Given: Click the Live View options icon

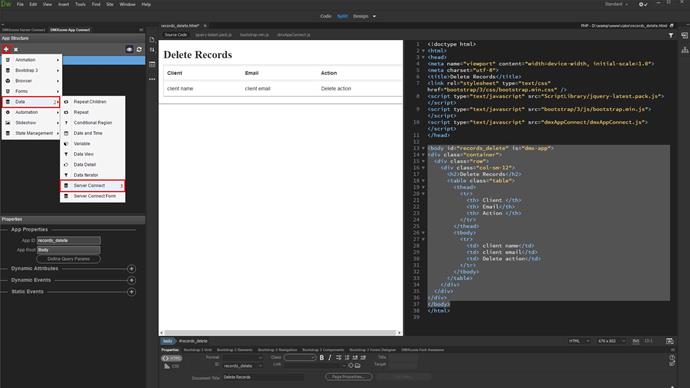Looking at the screenshot, I should click(x=152, y=64).
